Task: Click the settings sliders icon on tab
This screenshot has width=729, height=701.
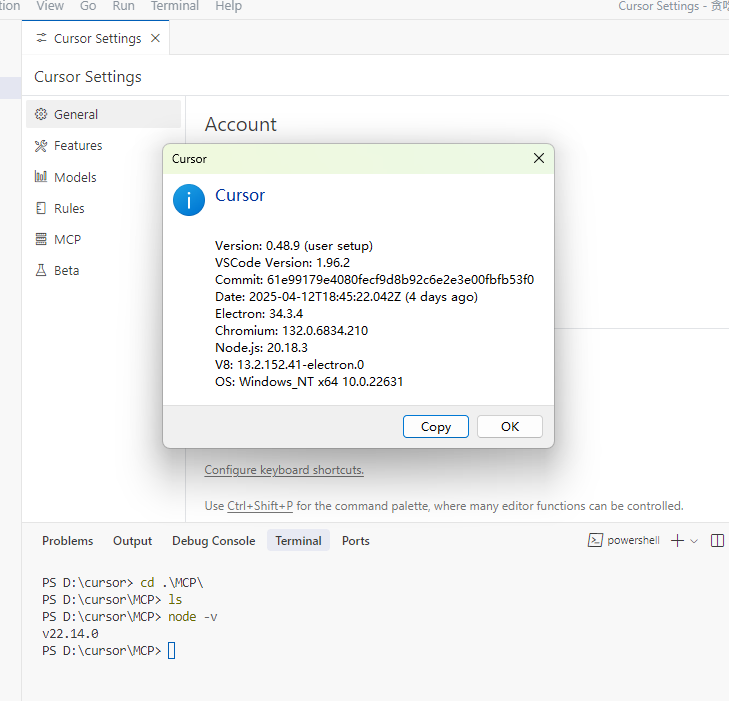Action: (x=41, y=38)
